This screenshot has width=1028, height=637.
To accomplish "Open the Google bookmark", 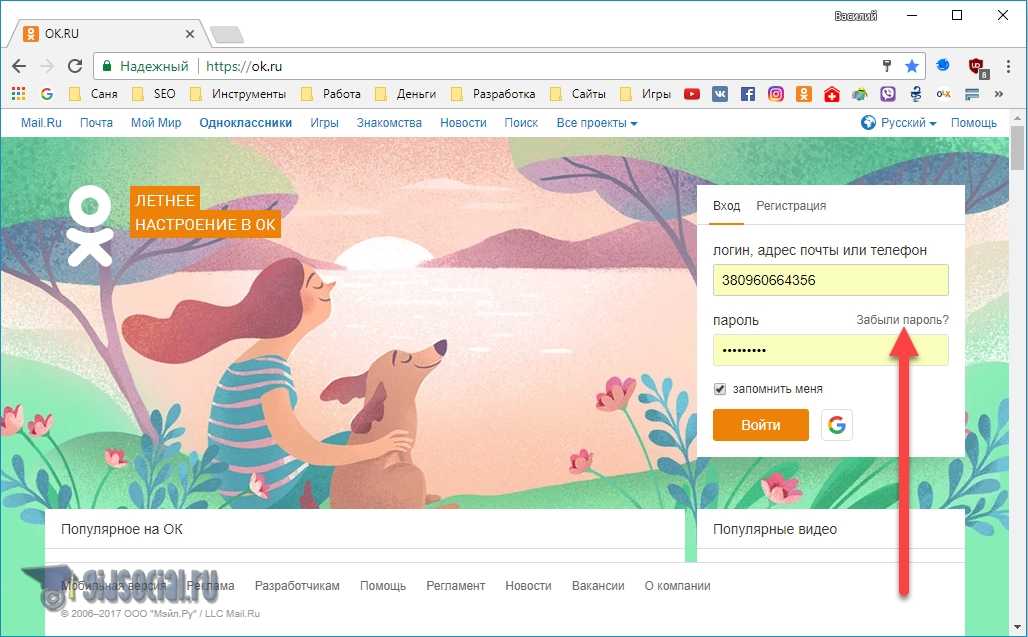I will [47, 94].
